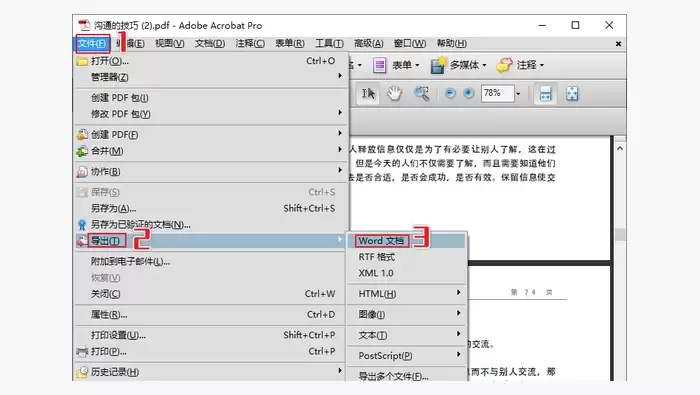
Task: Click the certificate ribbon icon beside 另存为已验证的文档
Action: 82,225
